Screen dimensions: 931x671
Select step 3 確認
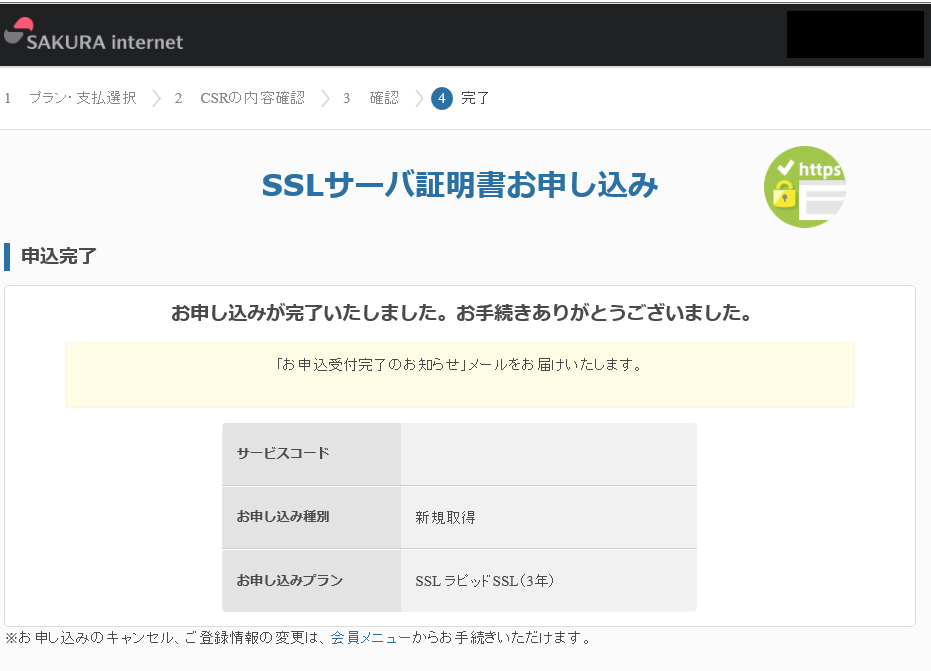click(371, 98)
